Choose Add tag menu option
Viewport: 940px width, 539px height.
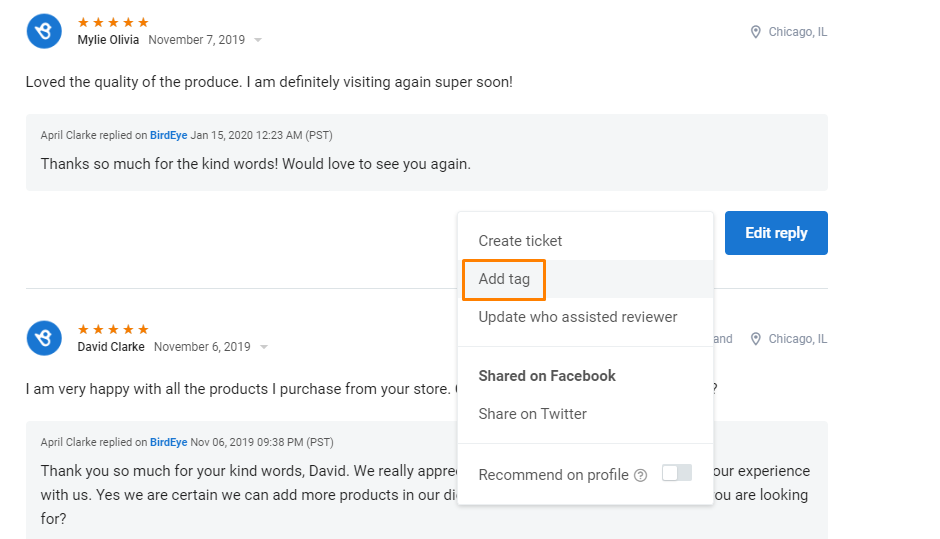pyautogui.click(x=504, y=279)
